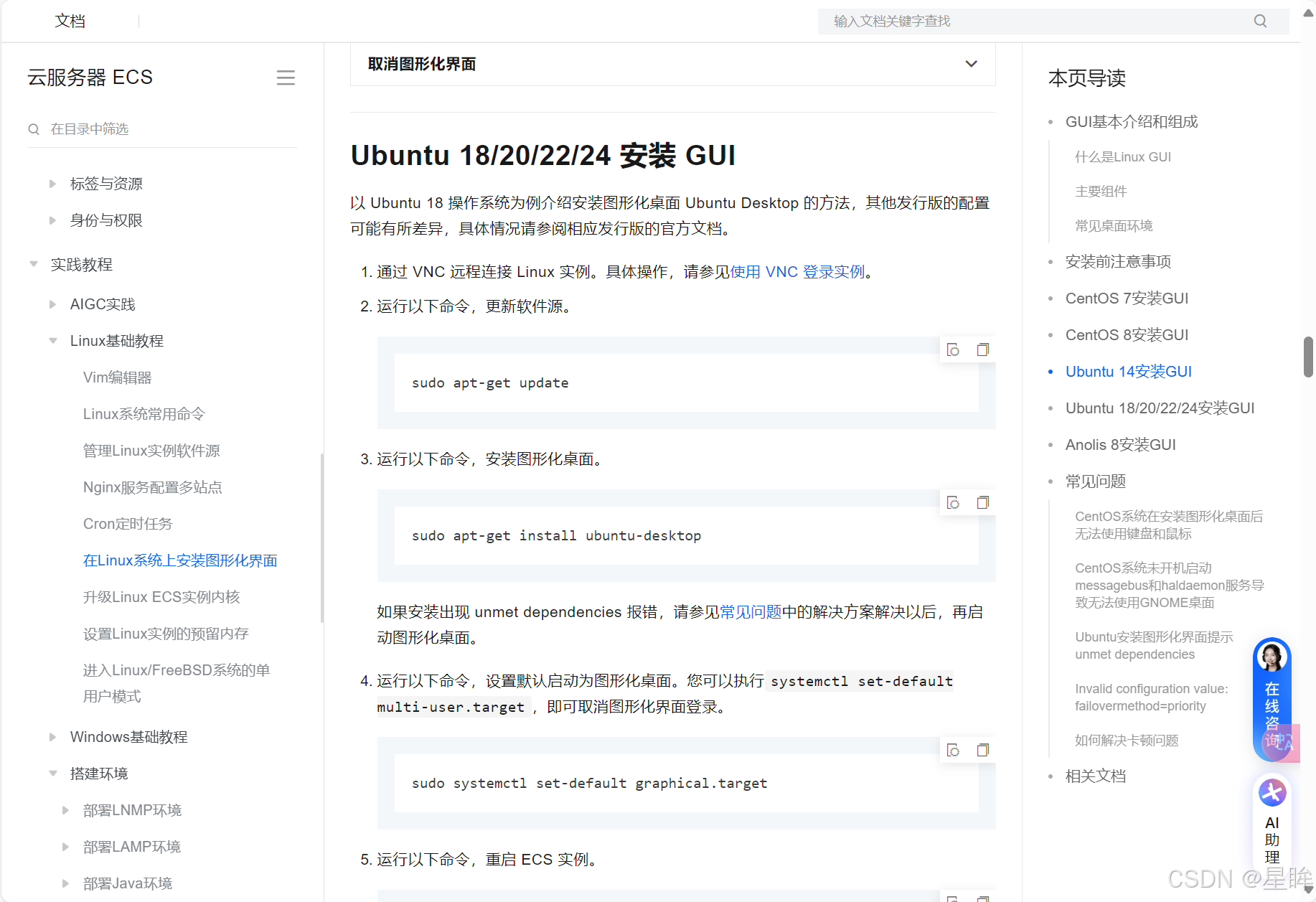Jump to CentOS无法使用键盘和鼠标 guide entry
1316x902 pixels.
[x=1168, y=525]
